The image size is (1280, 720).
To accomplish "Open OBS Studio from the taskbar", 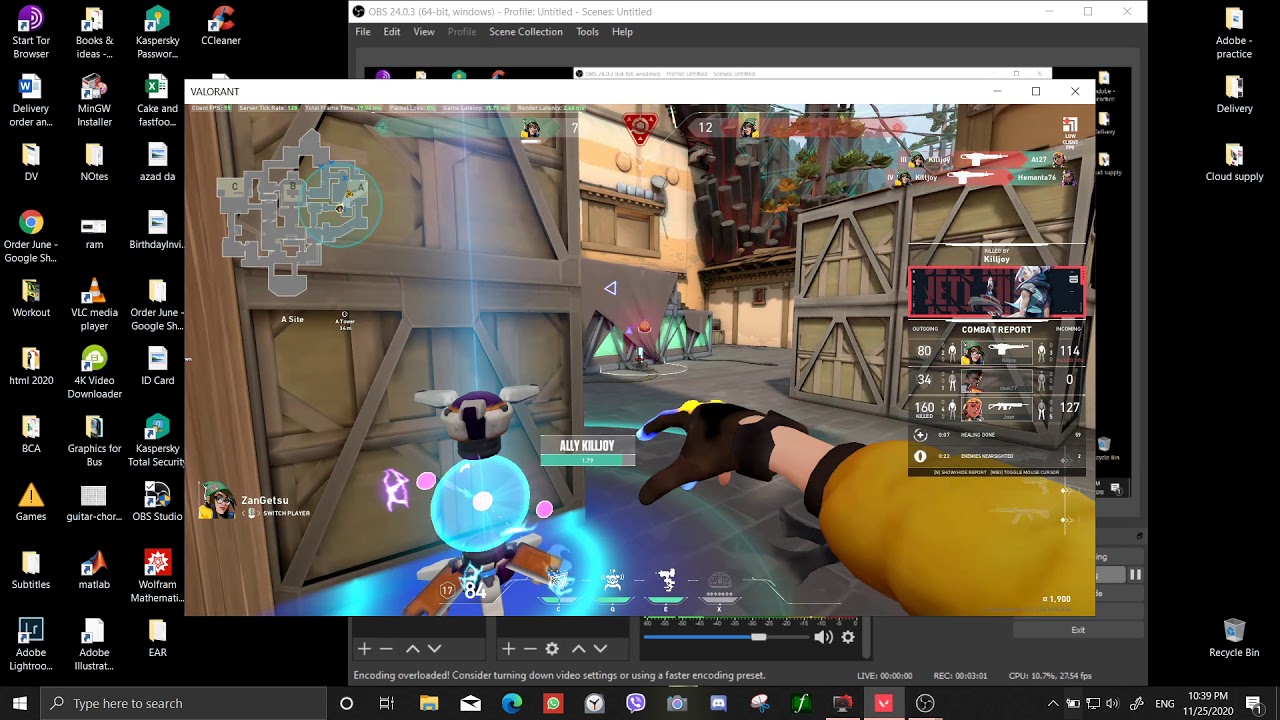I will coord(925,703).
